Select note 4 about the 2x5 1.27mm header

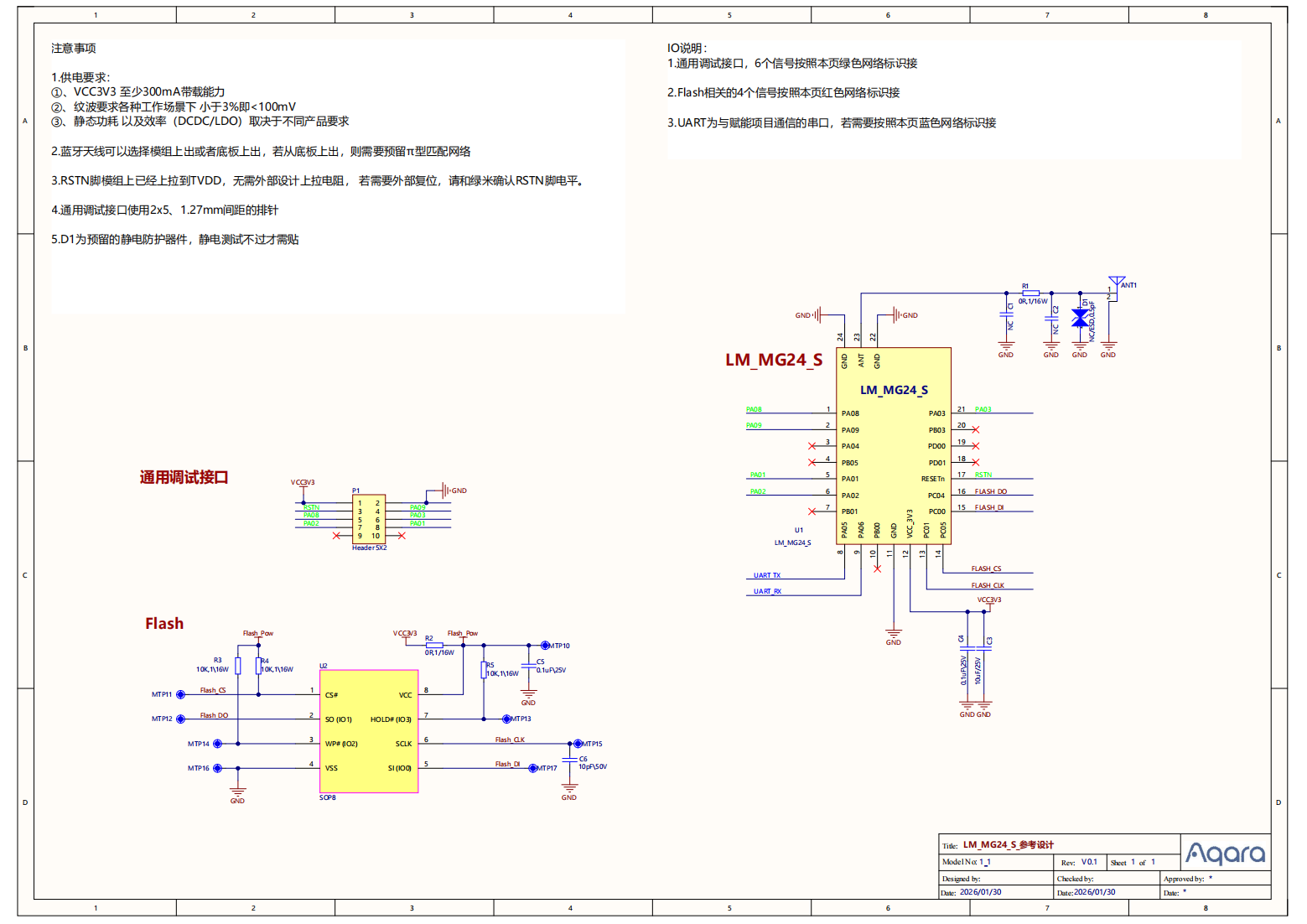(x=164, y=210)
